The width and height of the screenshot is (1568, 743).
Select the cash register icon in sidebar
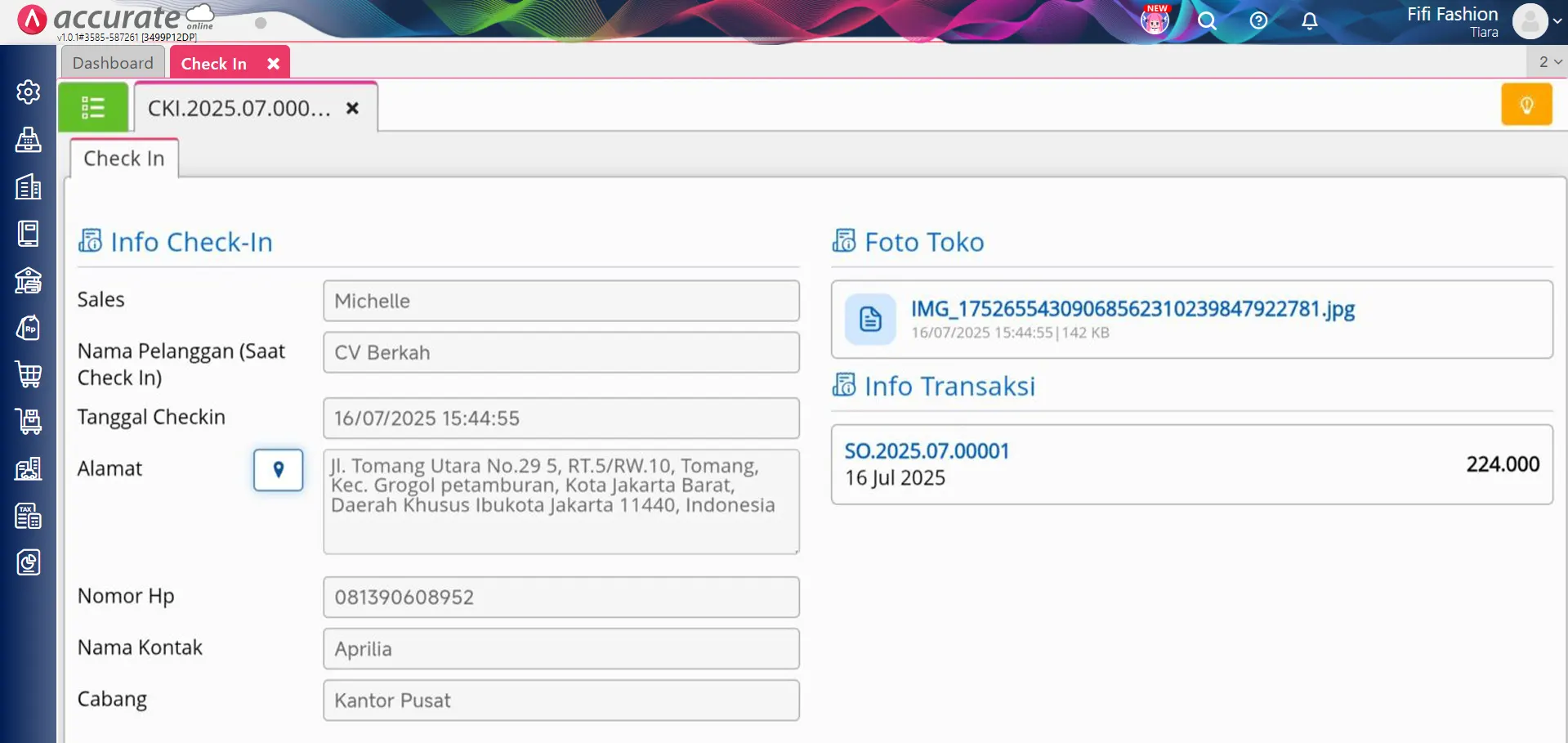(28, 141)
